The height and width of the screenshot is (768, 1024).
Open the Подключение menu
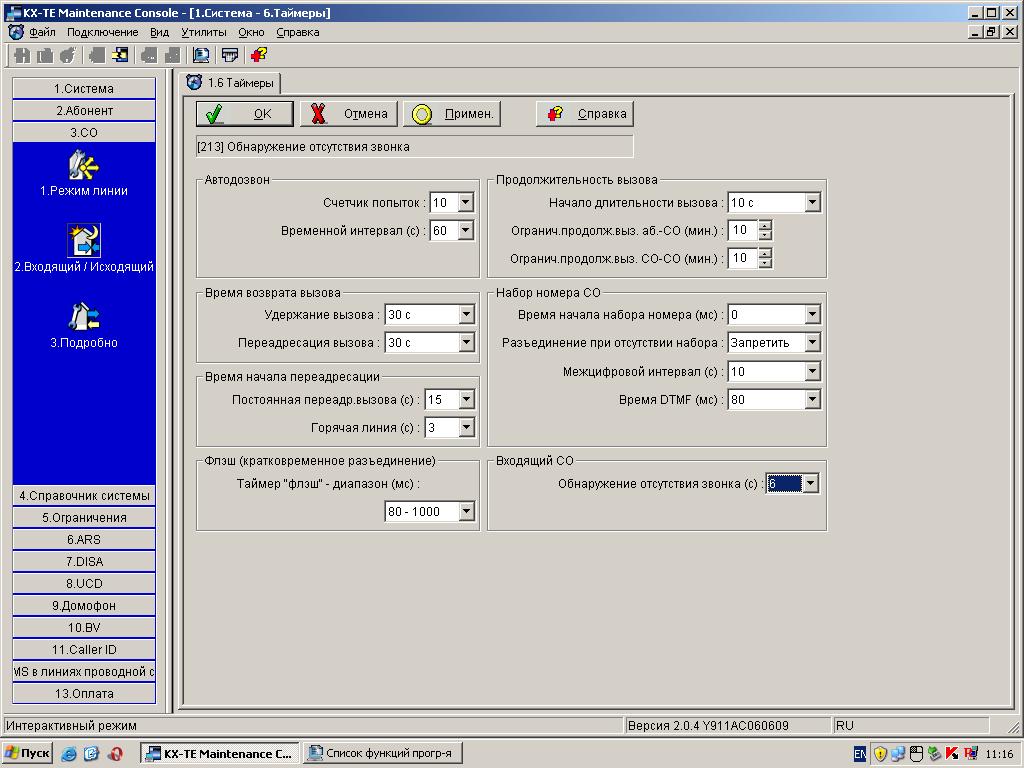click(x=103, y=32)
